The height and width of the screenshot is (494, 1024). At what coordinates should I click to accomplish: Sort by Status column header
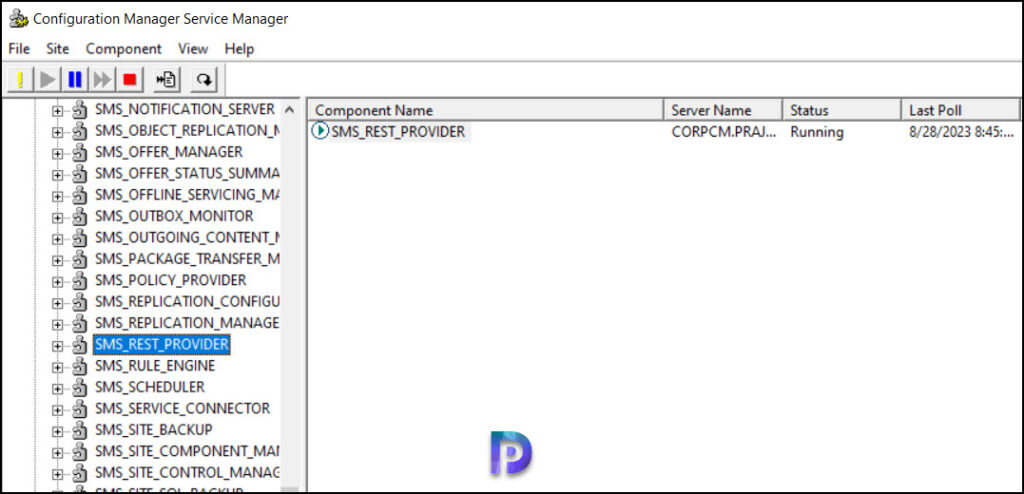(842, 110)
